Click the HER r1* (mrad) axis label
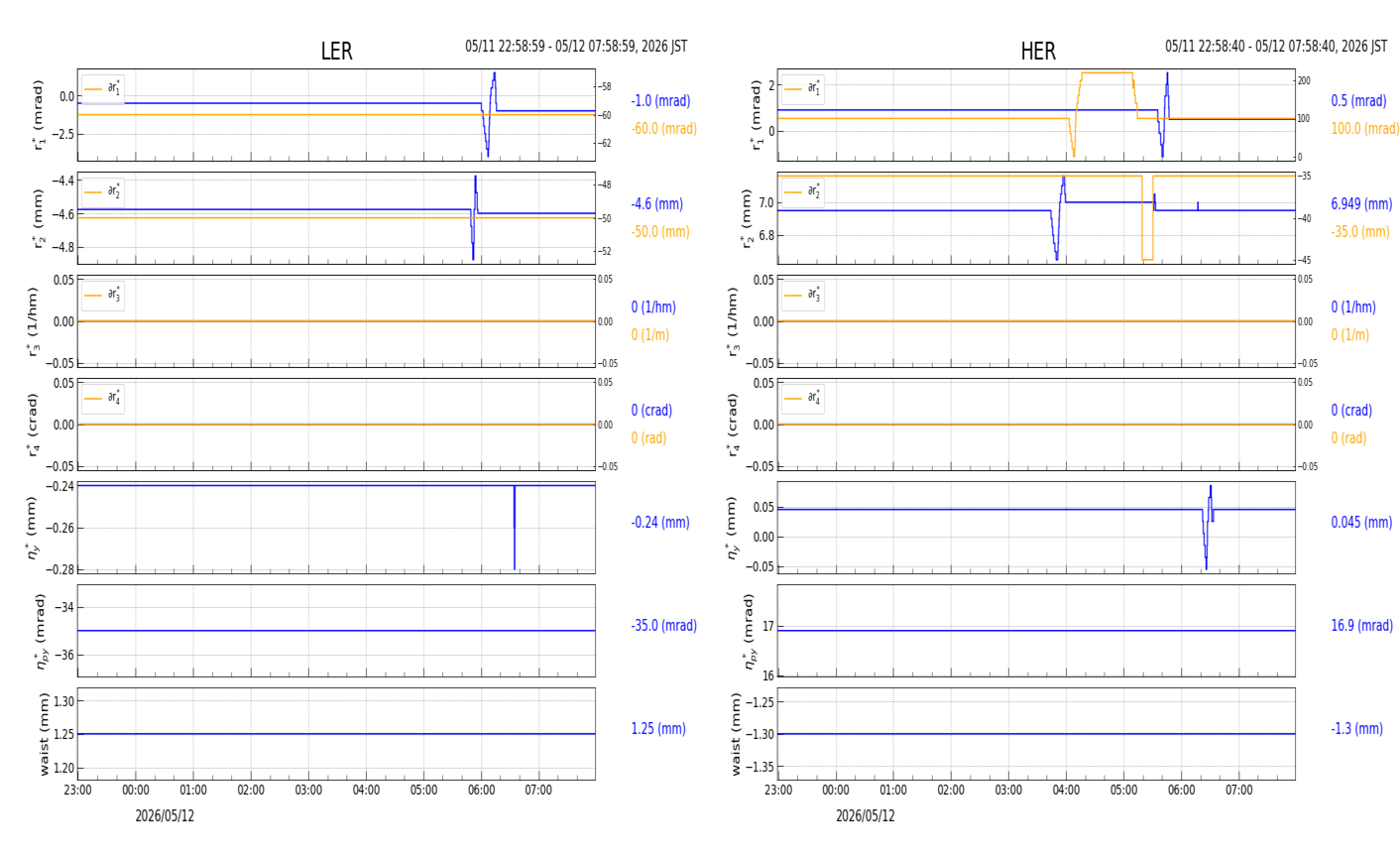This screenshot has height=857, width=1400. click(757, 115)
